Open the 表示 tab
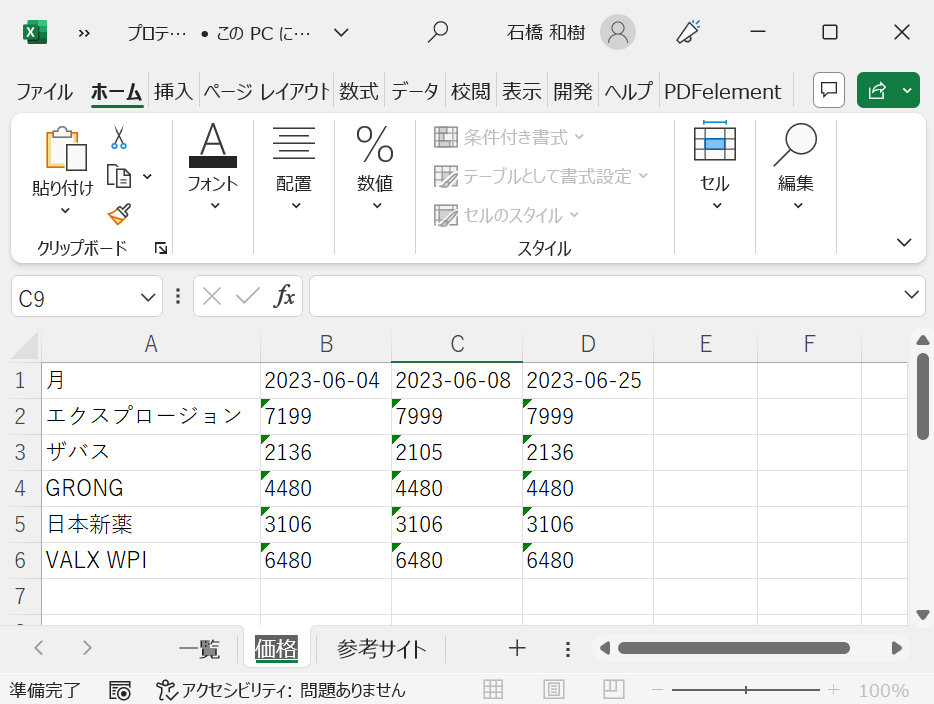This screenshot has height=704, width=934. click(x=522, y=92)
